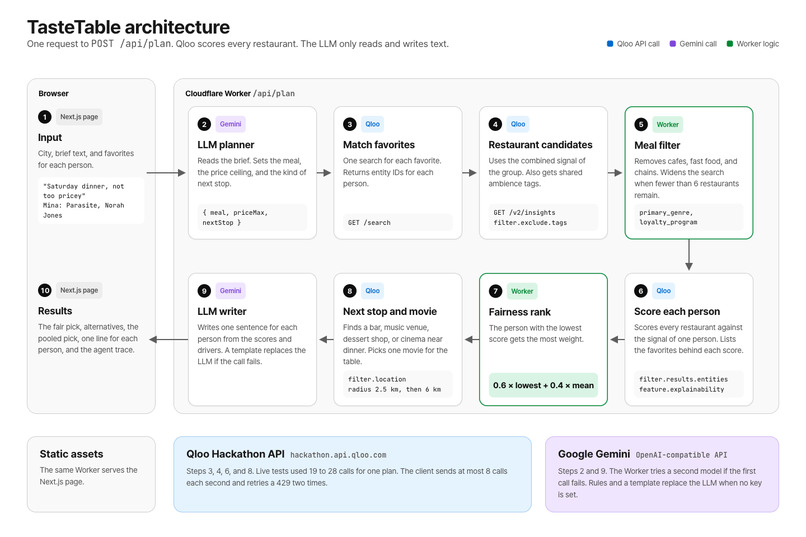
Task: Click the 'Browser' panel label
Action: point(53,94)
